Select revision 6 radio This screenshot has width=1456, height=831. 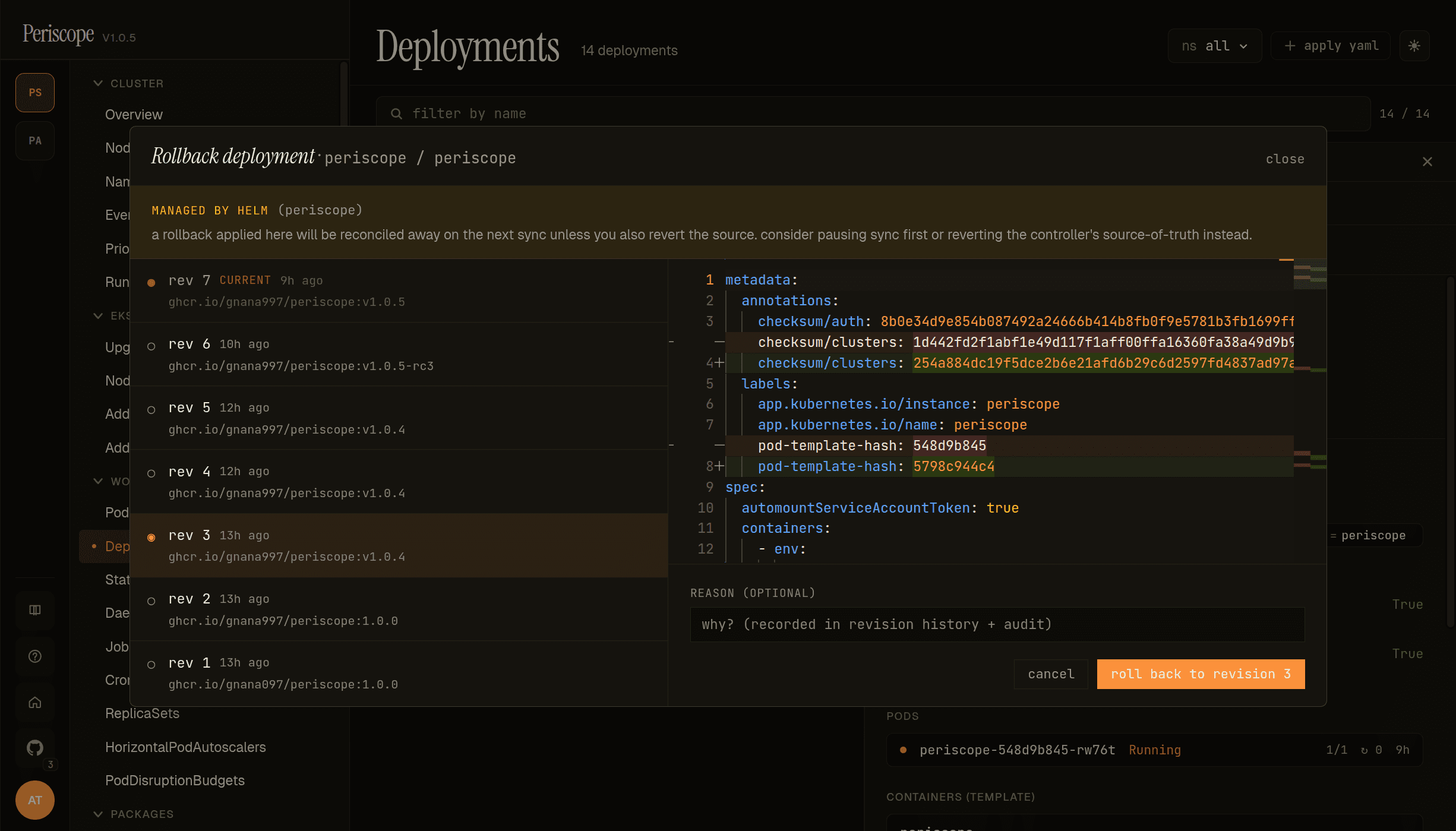coord(151,346)
